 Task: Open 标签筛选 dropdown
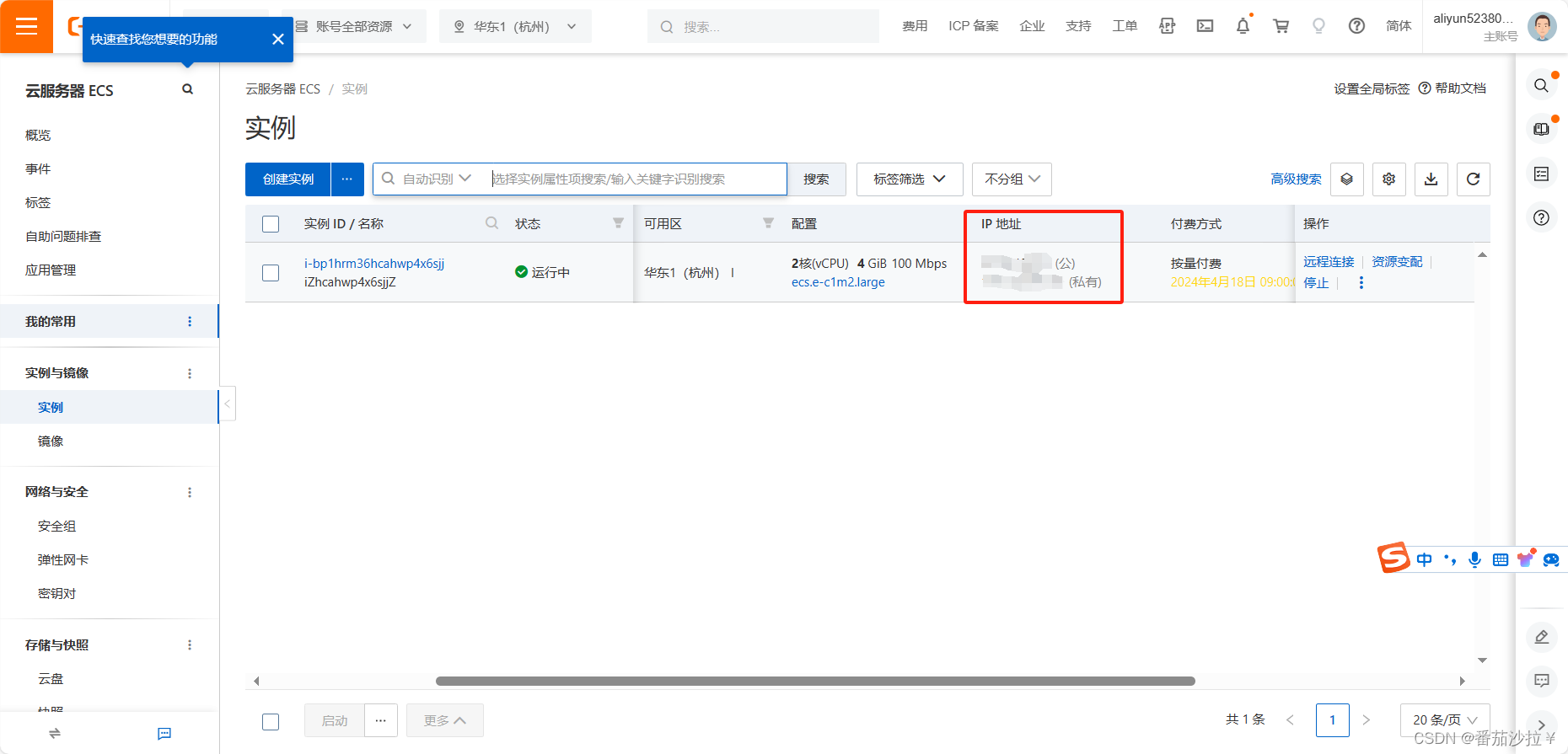[910, 179]
